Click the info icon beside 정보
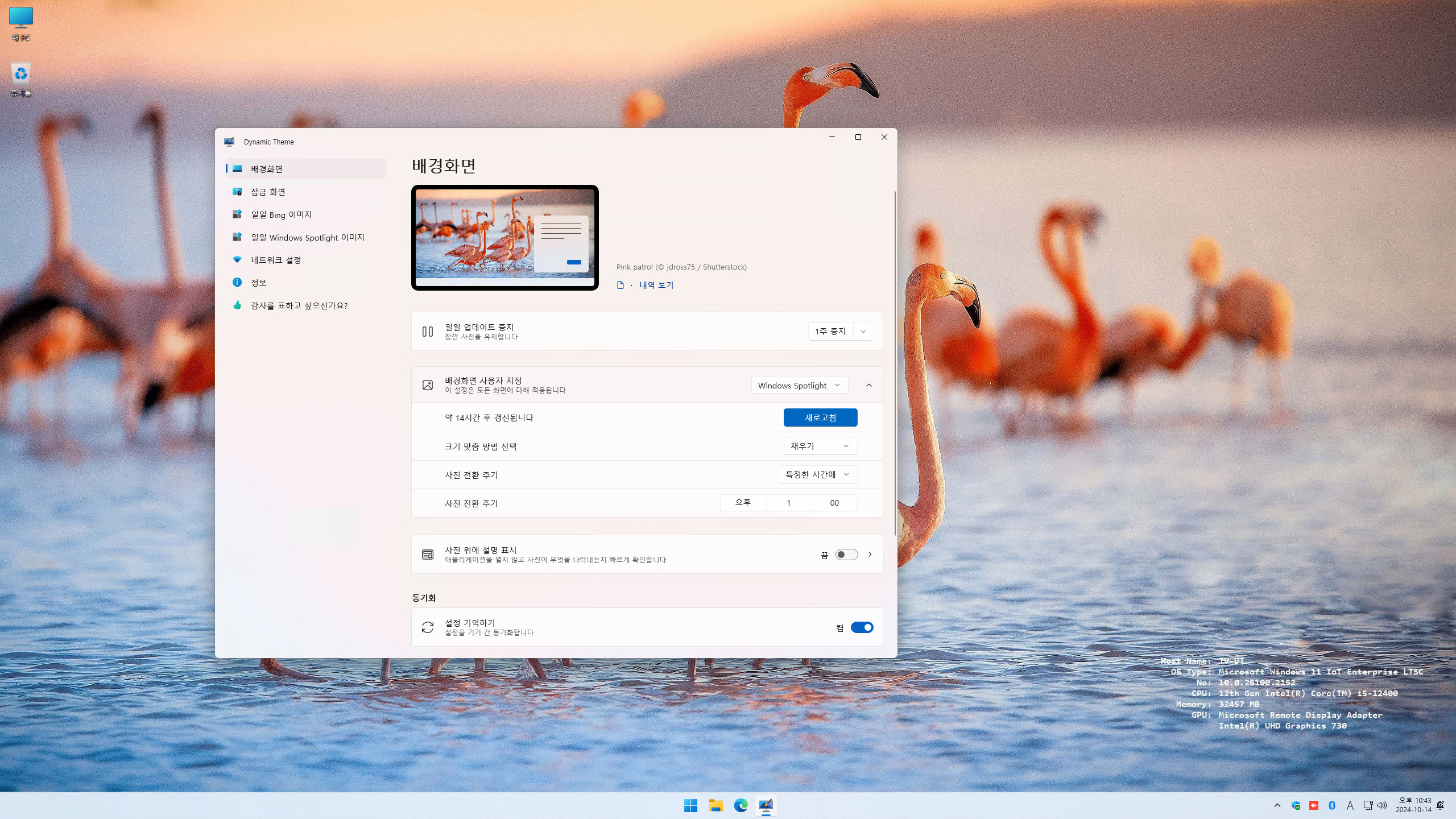The image size is (1456, 819). click(237, 282)
